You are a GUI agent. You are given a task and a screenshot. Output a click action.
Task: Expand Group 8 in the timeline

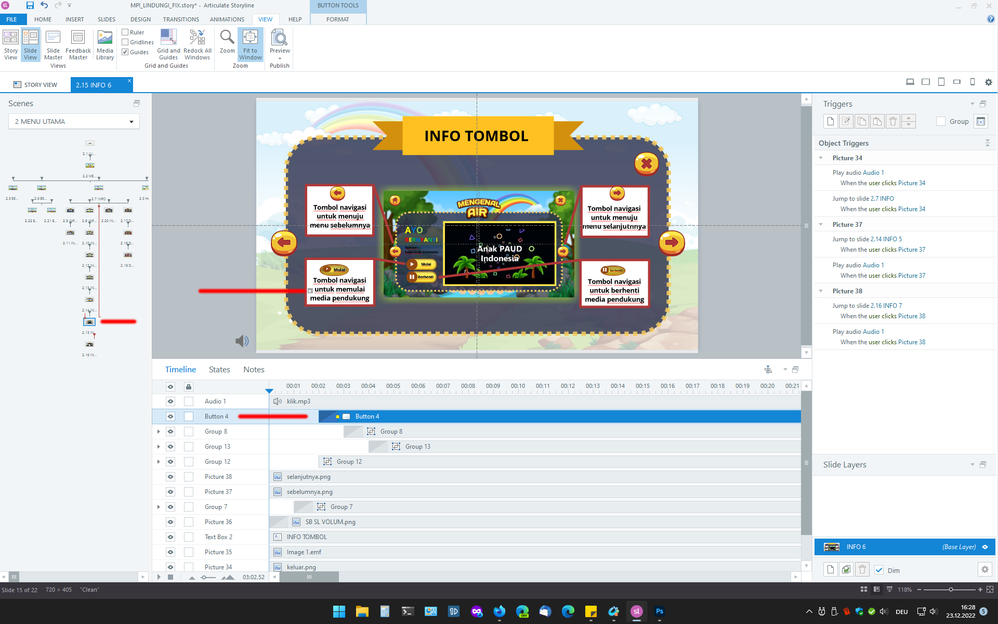click(158, 432)
